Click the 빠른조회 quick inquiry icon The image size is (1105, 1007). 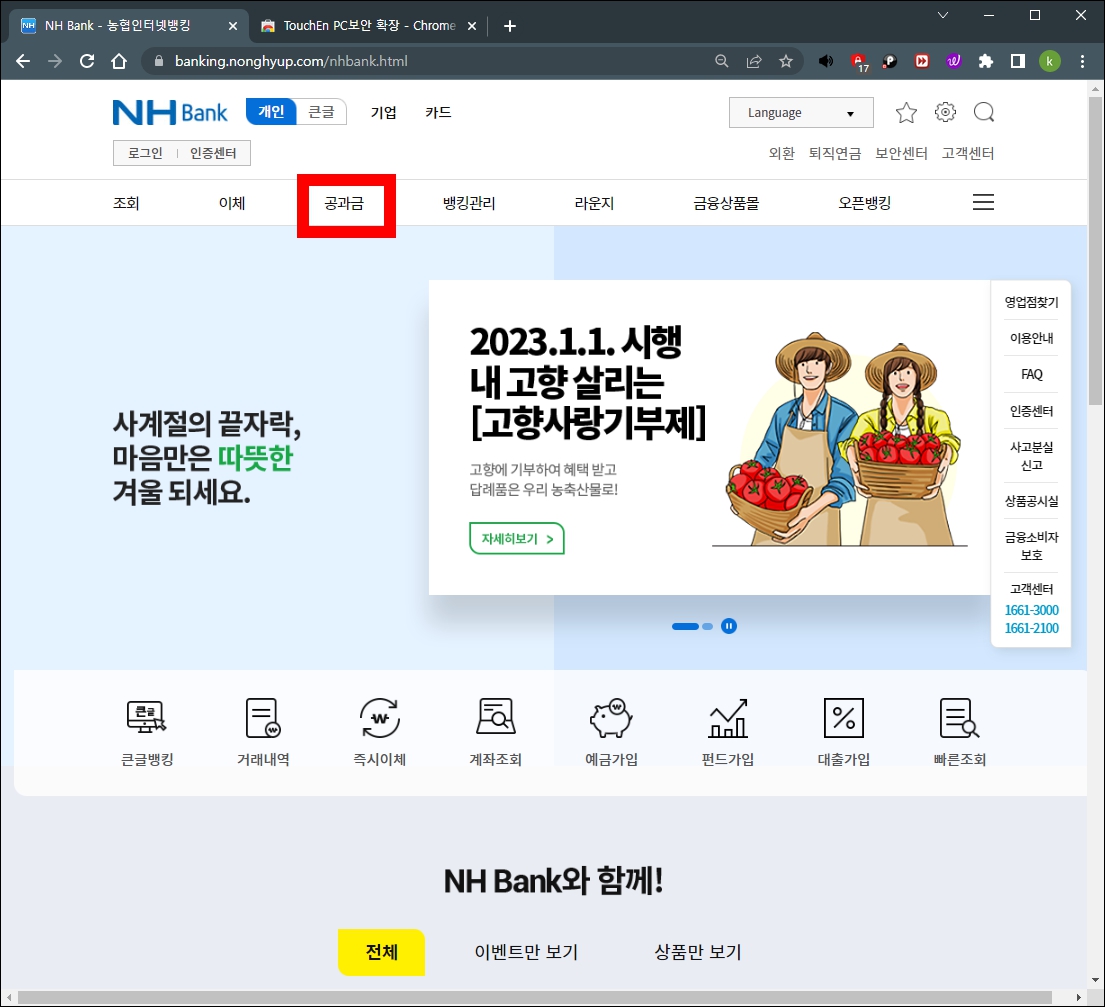[x=959, y=727]
